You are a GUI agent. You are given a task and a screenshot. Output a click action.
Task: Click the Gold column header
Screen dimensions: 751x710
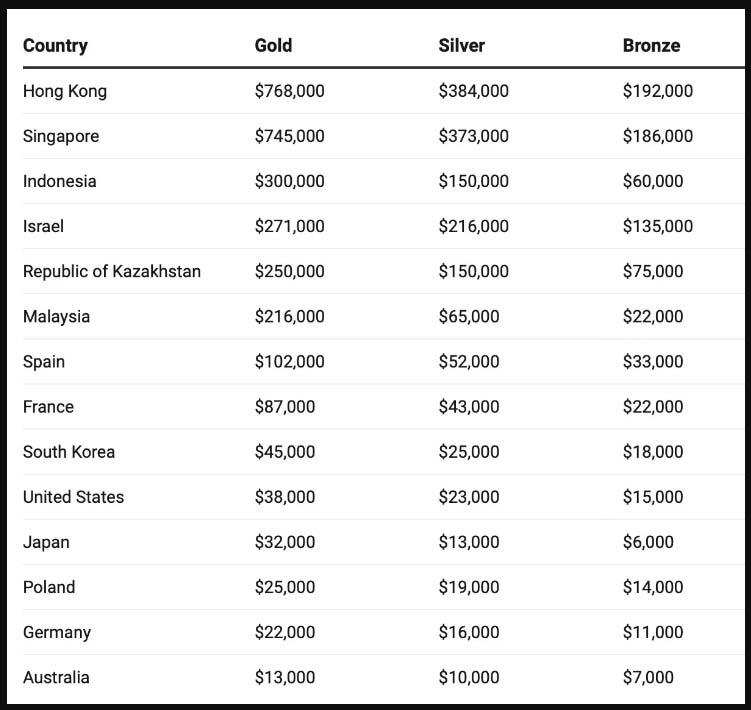273,46
